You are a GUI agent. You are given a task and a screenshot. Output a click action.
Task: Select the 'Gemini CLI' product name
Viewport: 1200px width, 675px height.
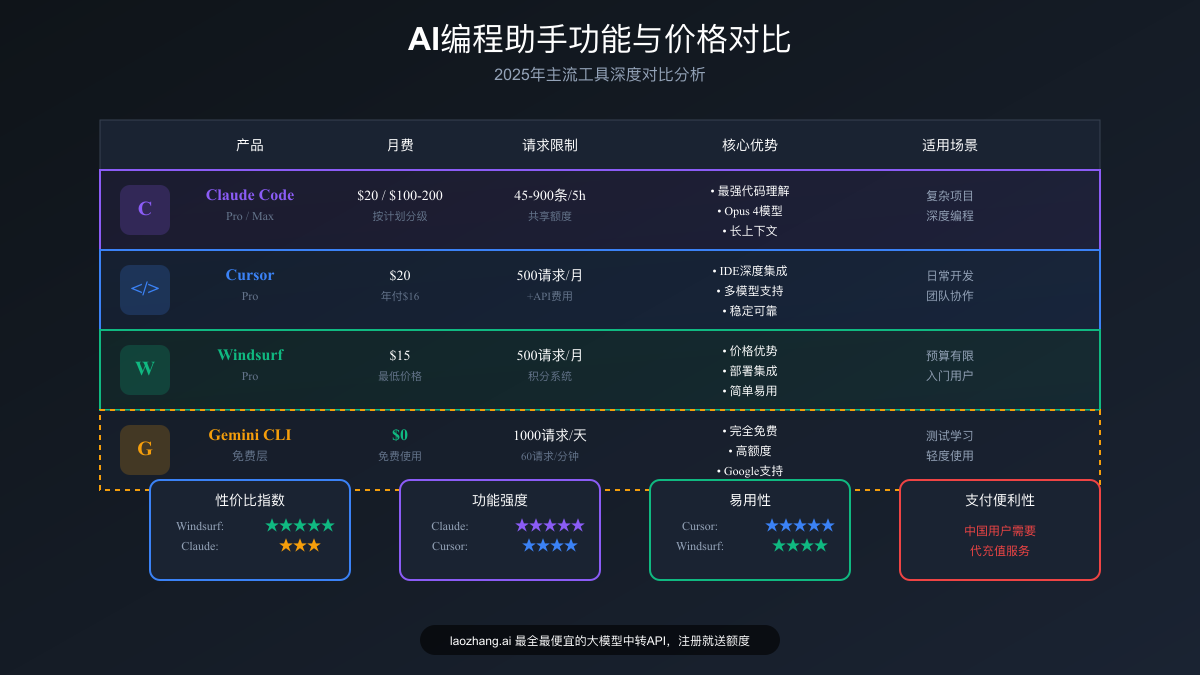coord(250,435)
